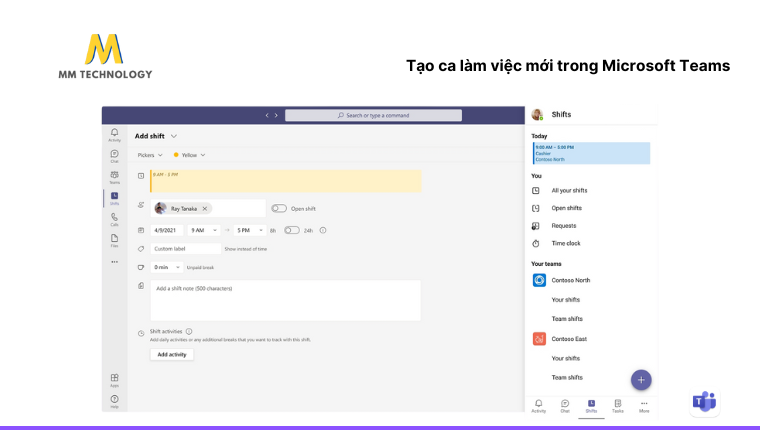Open Chat in the left sidebar
Screen dimensions: 760x430
[x=114, y=156]
